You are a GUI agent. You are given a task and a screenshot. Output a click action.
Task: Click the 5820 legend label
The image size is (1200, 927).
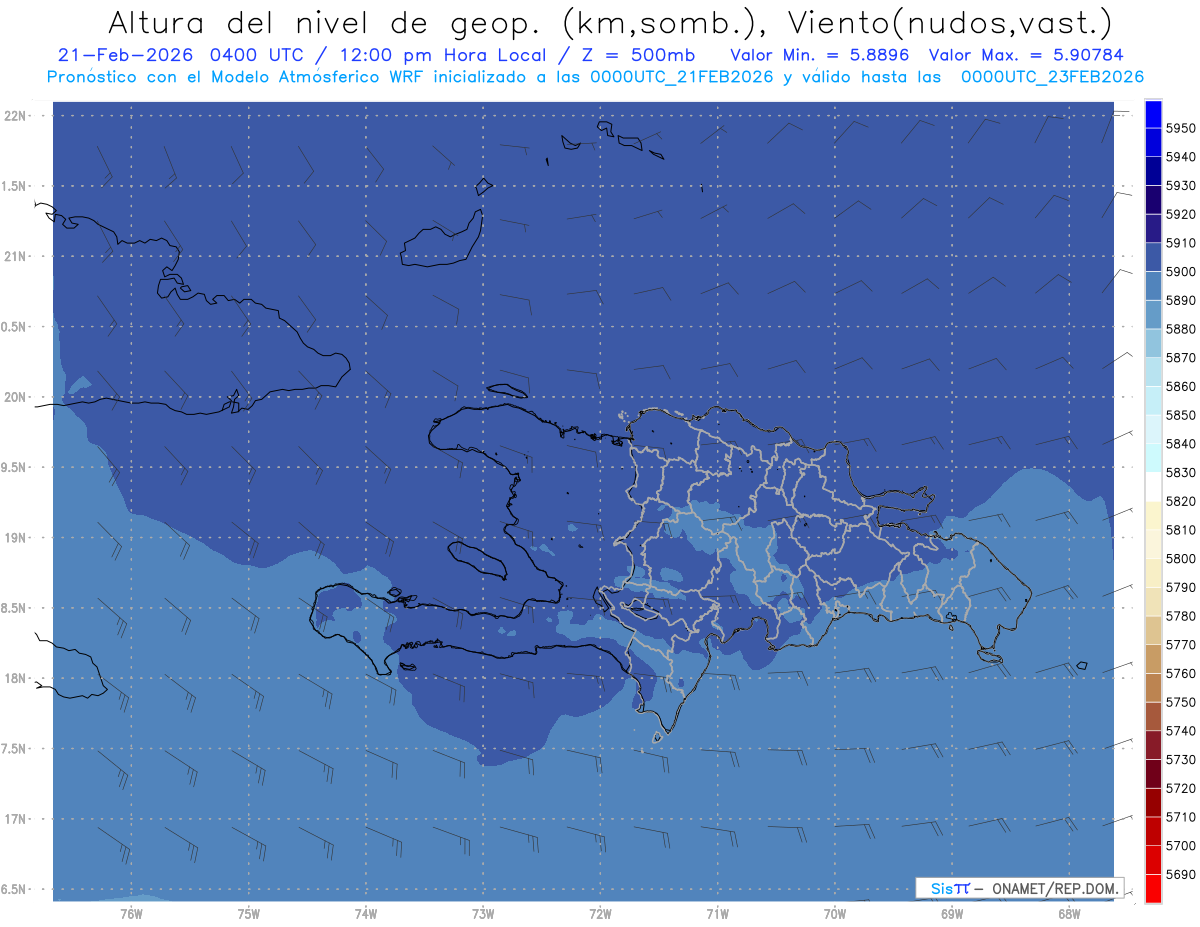pos(1181,501)
